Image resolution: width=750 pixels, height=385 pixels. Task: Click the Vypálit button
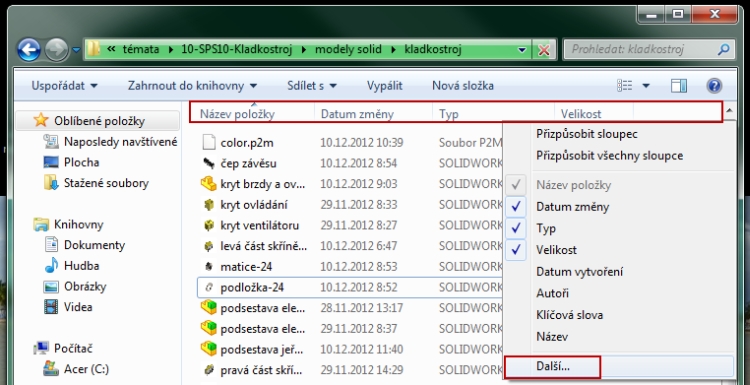tap(385, 86)
